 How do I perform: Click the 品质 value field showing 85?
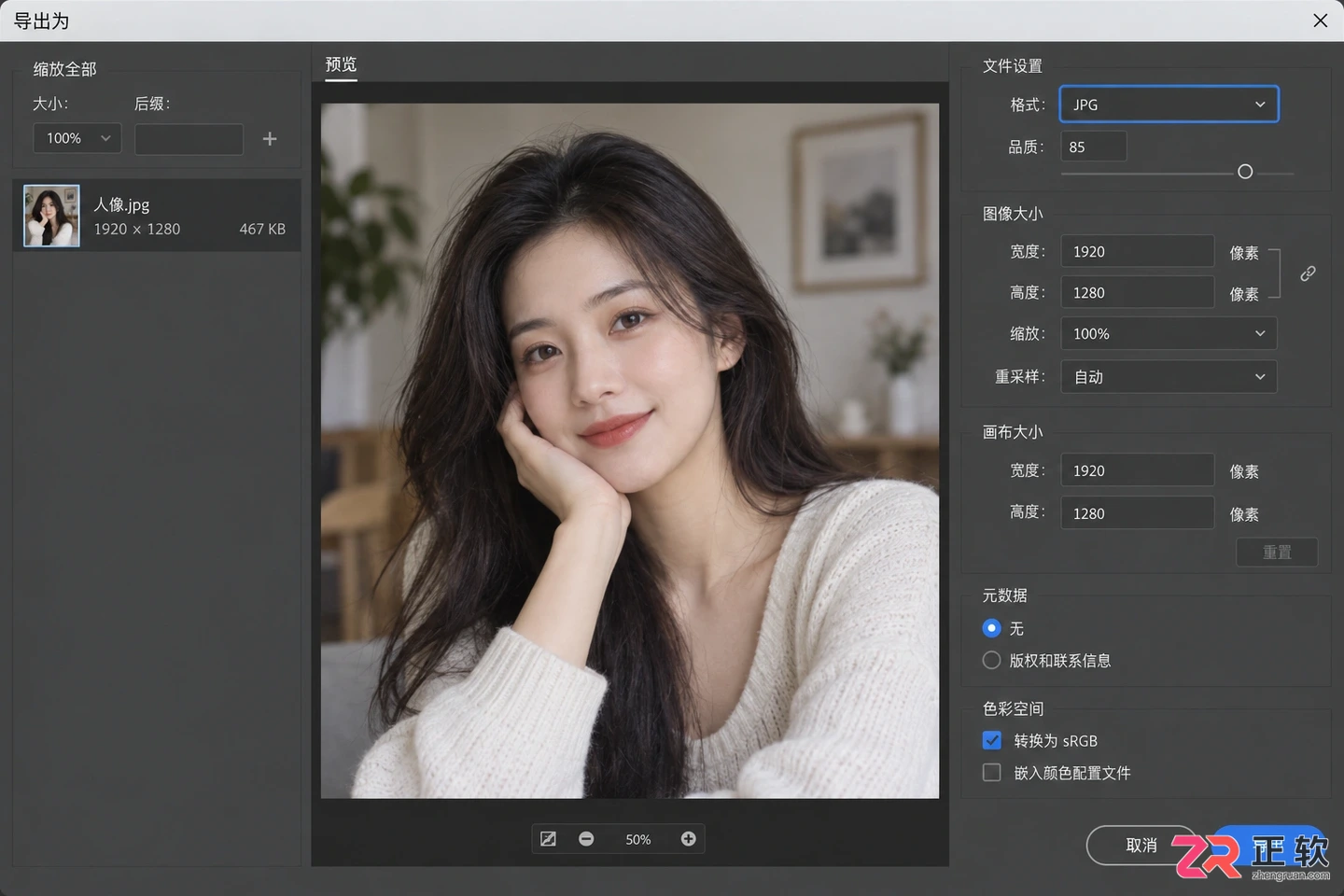pyautogui.click(x=1094, y=147)
